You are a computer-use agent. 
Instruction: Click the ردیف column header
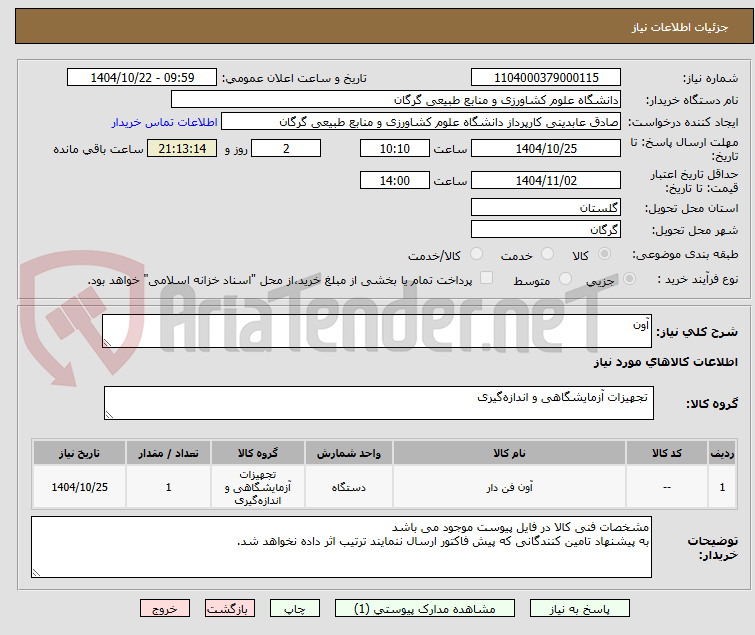click(x=722, y=453)
